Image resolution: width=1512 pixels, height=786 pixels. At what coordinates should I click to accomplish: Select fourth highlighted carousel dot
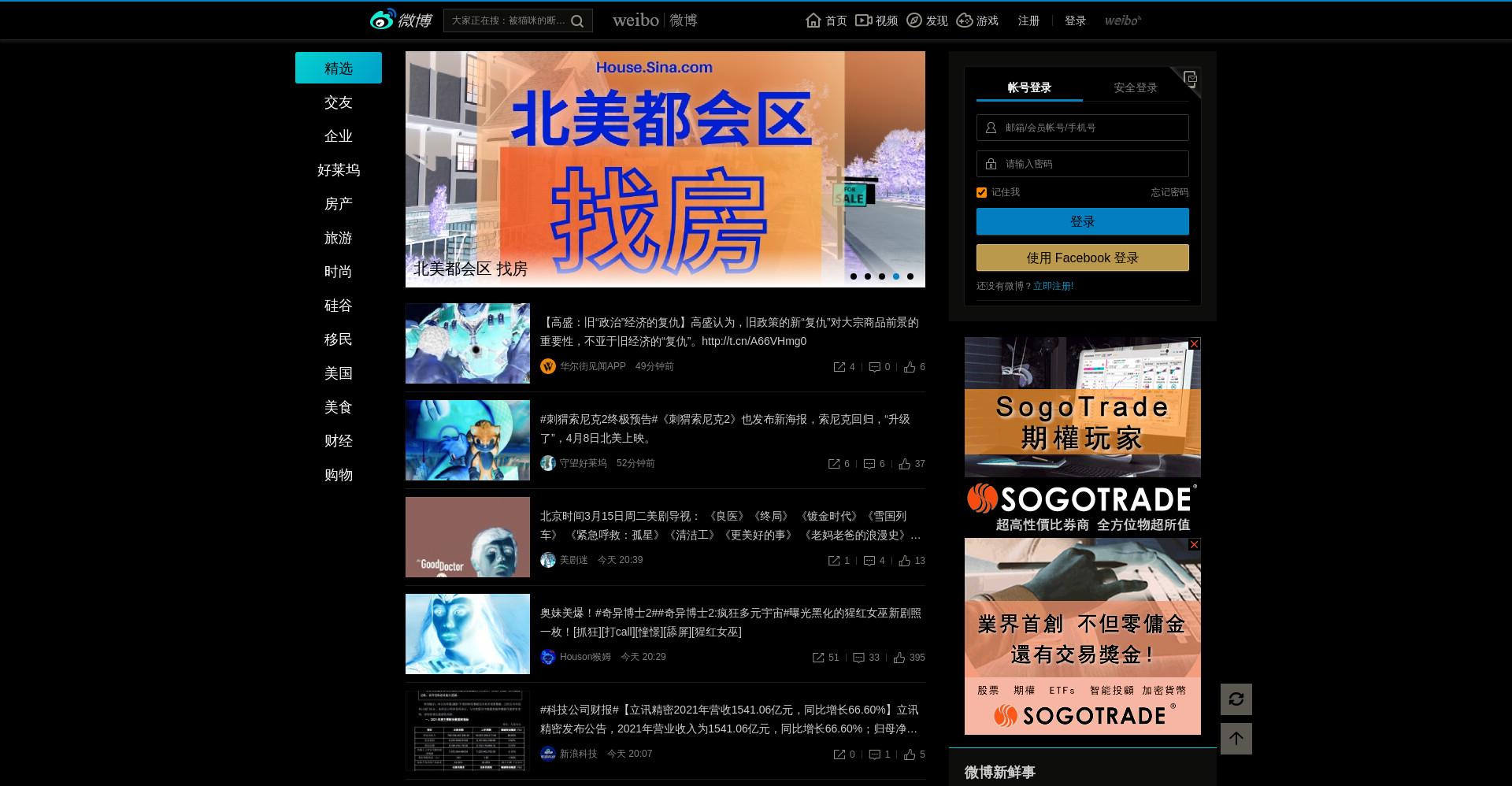[896, 276]
